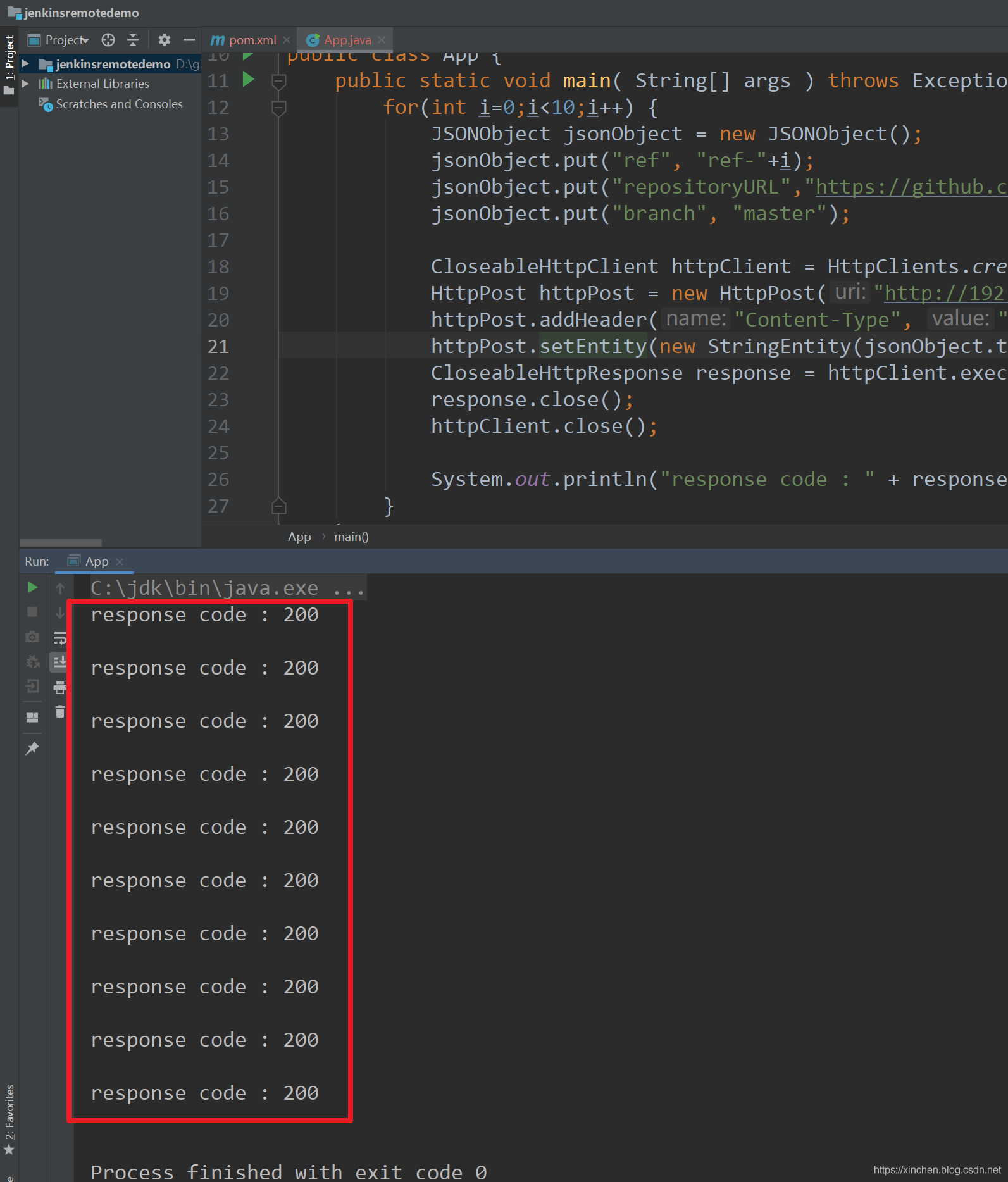The image size is (1008, 1182).
Task: Expand the jenkinsremotedemo project node
Action: pyautogui.click(x=25, y=64)
